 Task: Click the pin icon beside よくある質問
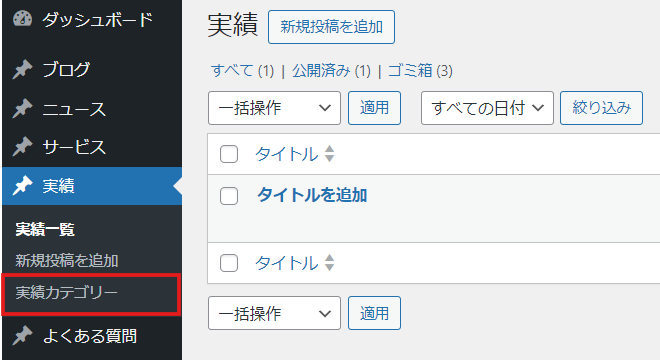(22, 336)
